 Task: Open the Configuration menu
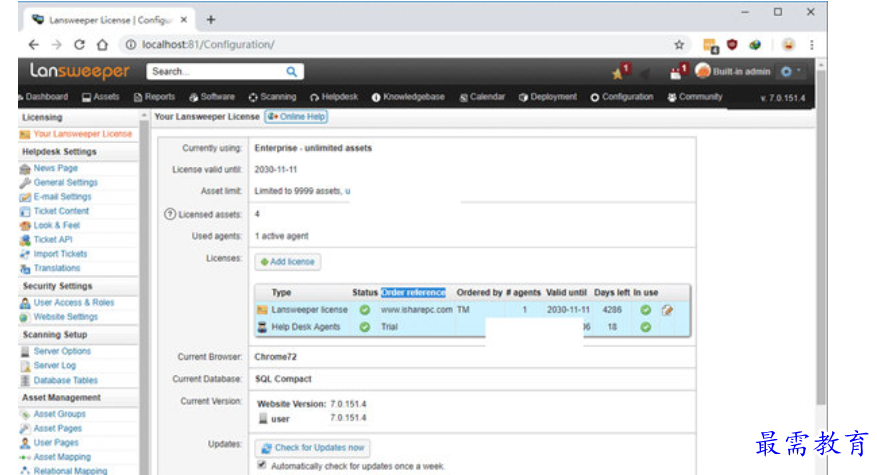(621, 97)
